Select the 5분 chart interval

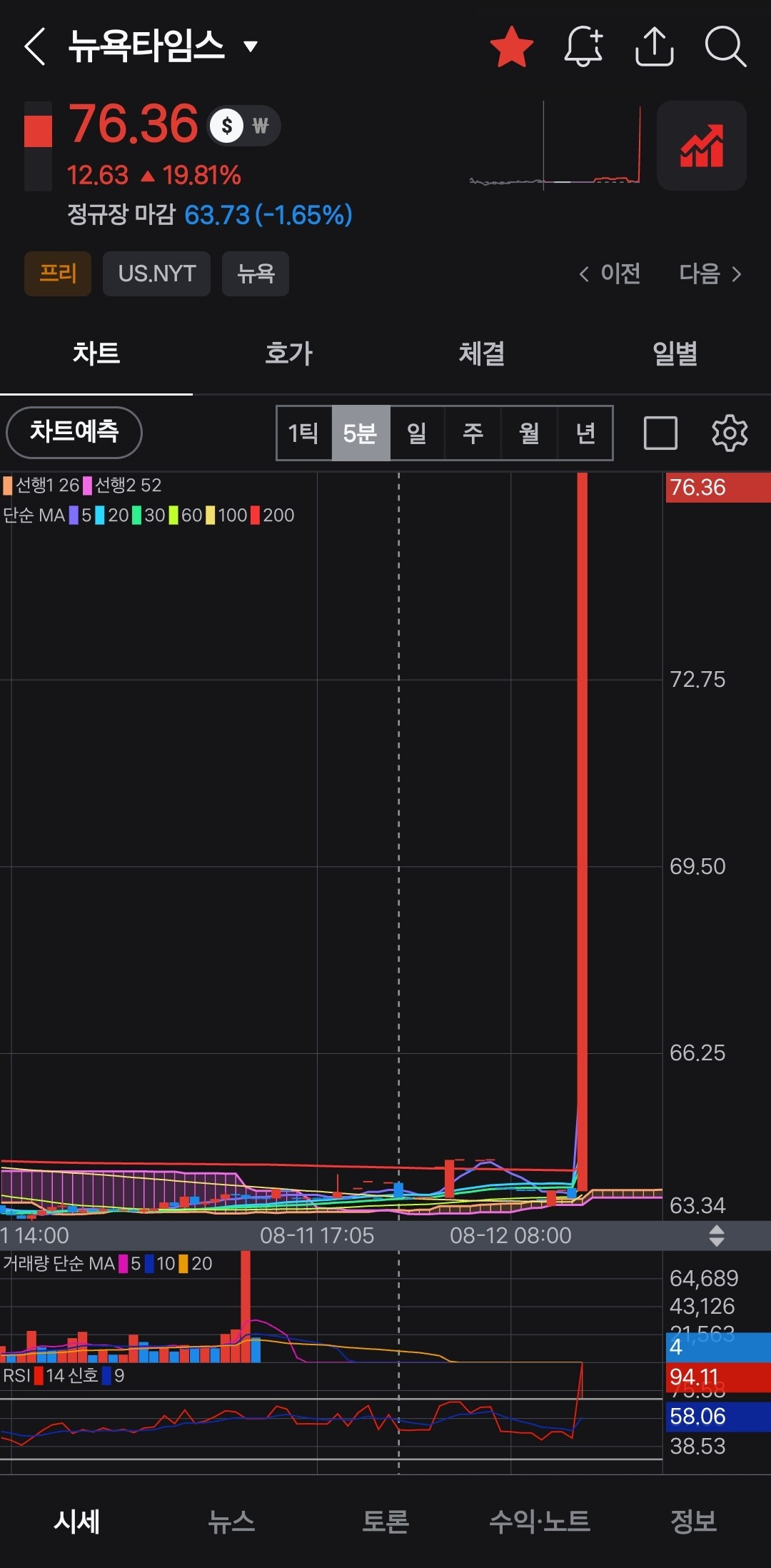click(x=361, y=433)
